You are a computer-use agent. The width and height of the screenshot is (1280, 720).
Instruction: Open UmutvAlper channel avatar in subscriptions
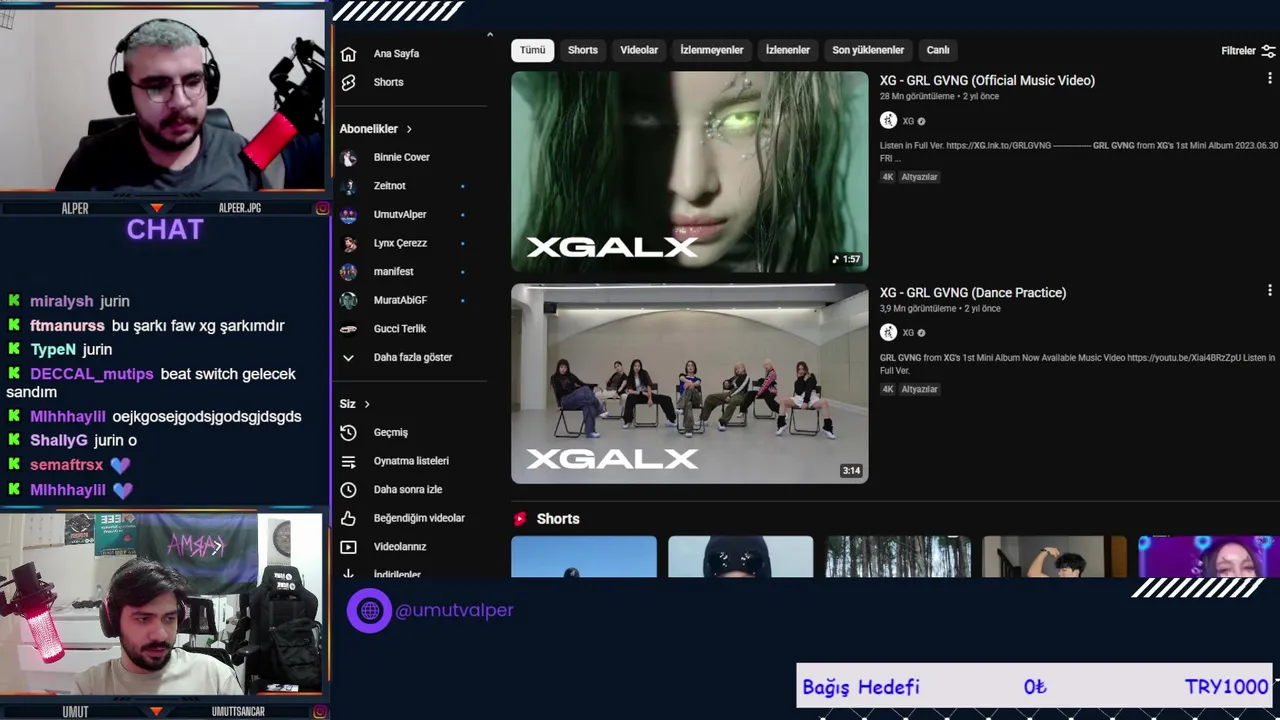click(348, 215)
